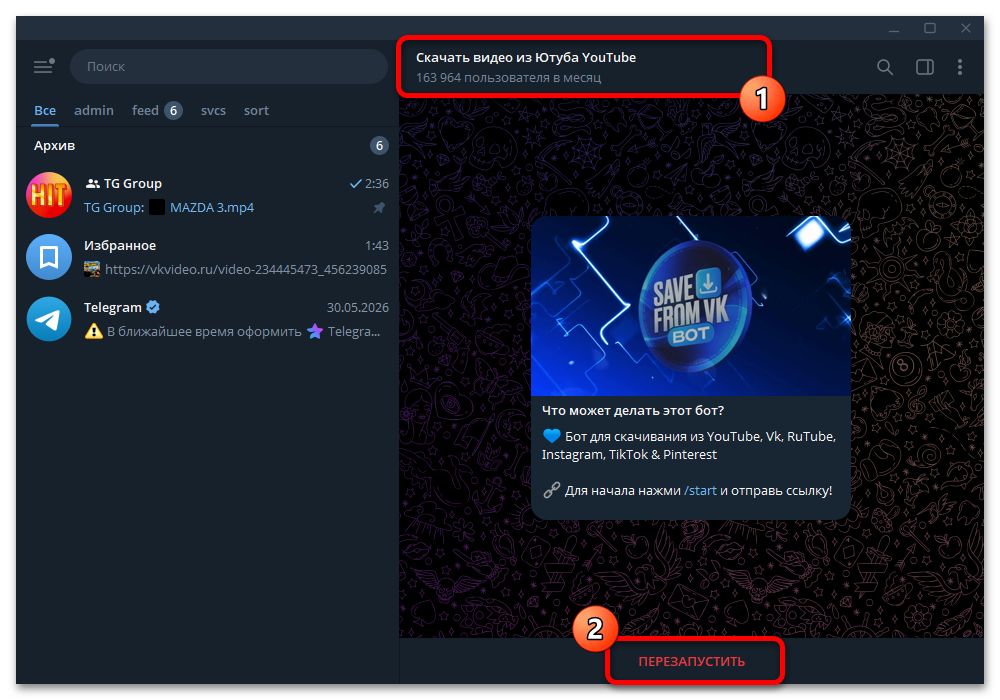
Task: Click 163 964 пользователя в месяц subtitle
Action: click(x=508, y=78)
